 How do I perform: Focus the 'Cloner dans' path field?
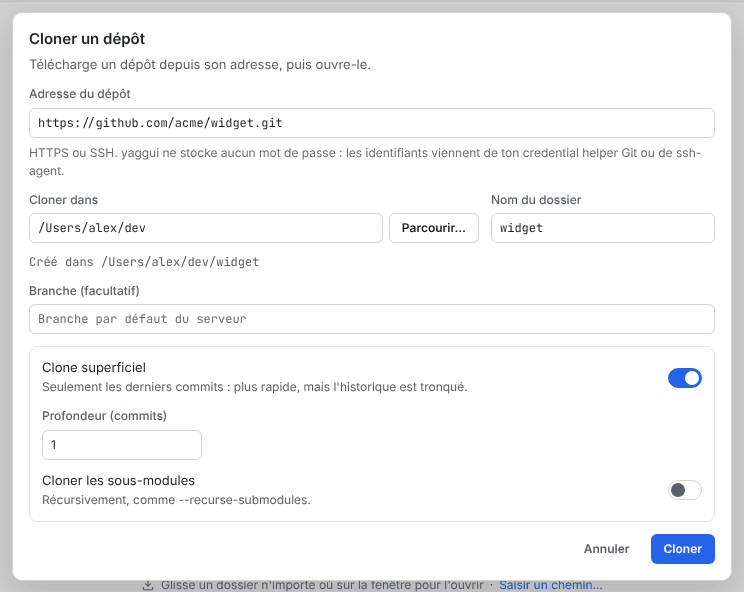[x=205, y=228]
